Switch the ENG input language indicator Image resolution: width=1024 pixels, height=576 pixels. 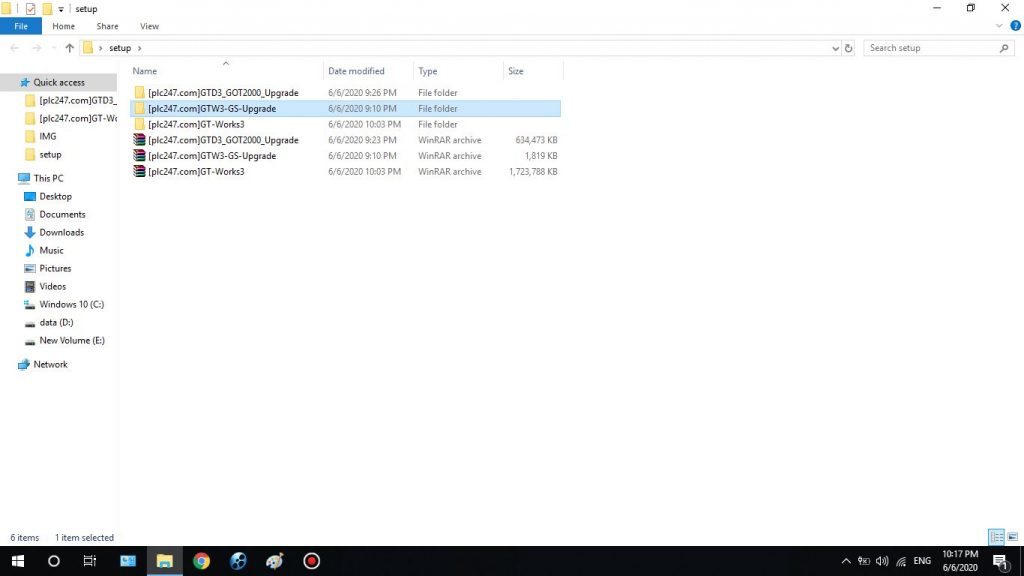click(922, 561)
